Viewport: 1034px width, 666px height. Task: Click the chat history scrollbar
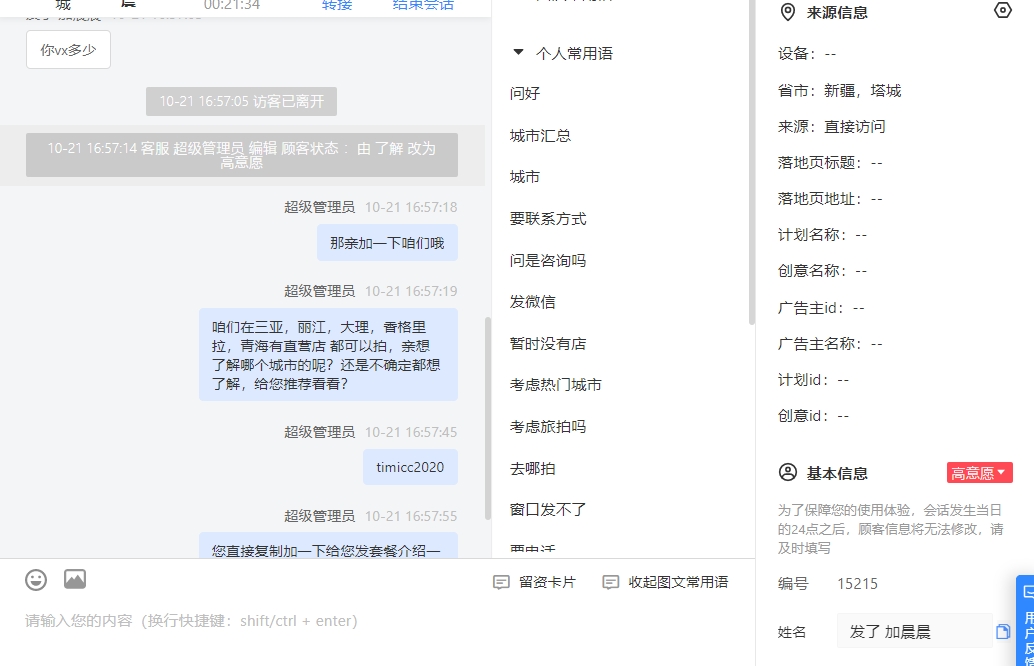point(488,418)
